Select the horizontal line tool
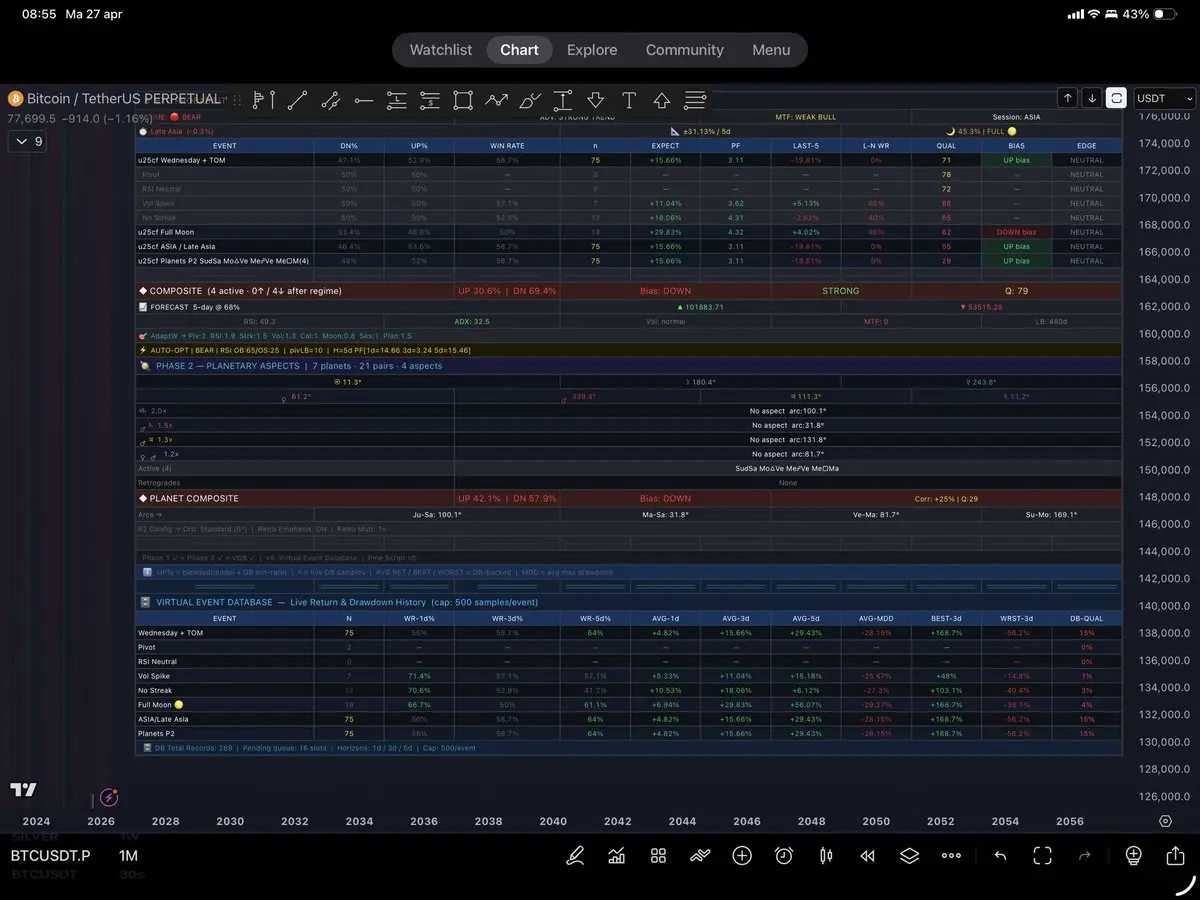The height and width of the screenshot is (900, 1200). (x=364, y=100)
